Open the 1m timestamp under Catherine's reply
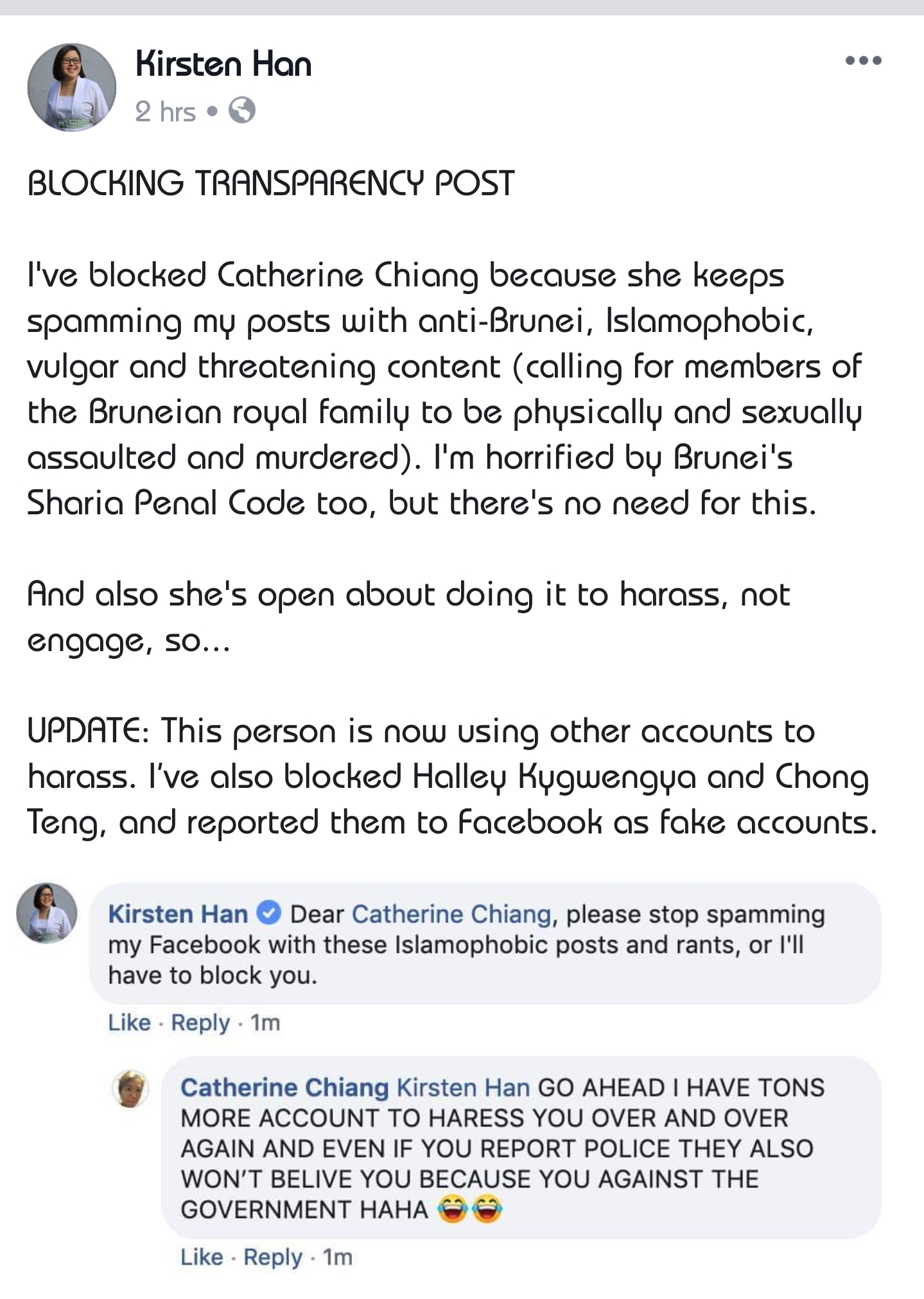 tap(338, 1257)
